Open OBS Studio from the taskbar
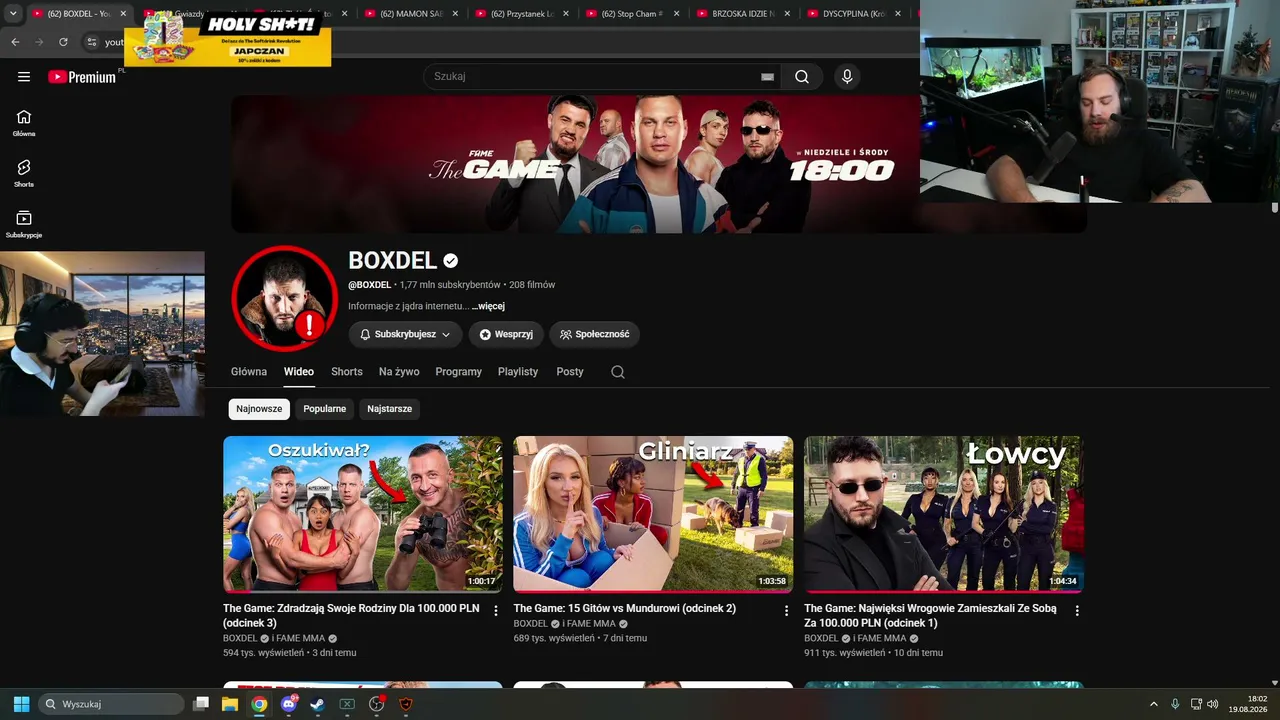Screen dimensions: 1280x720 tap(377, 704)
